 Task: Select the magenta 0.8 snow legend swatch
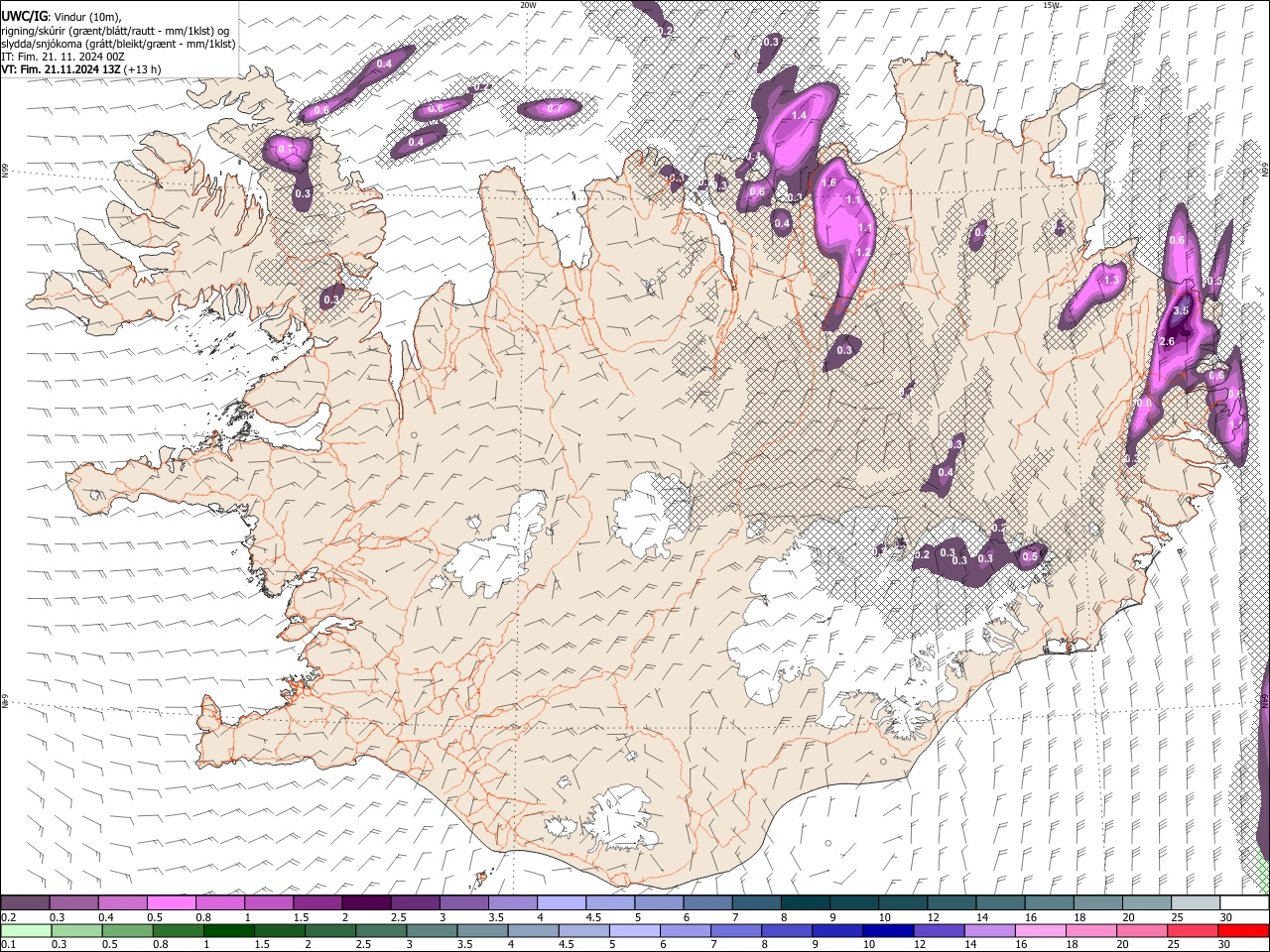click(220, 903)
